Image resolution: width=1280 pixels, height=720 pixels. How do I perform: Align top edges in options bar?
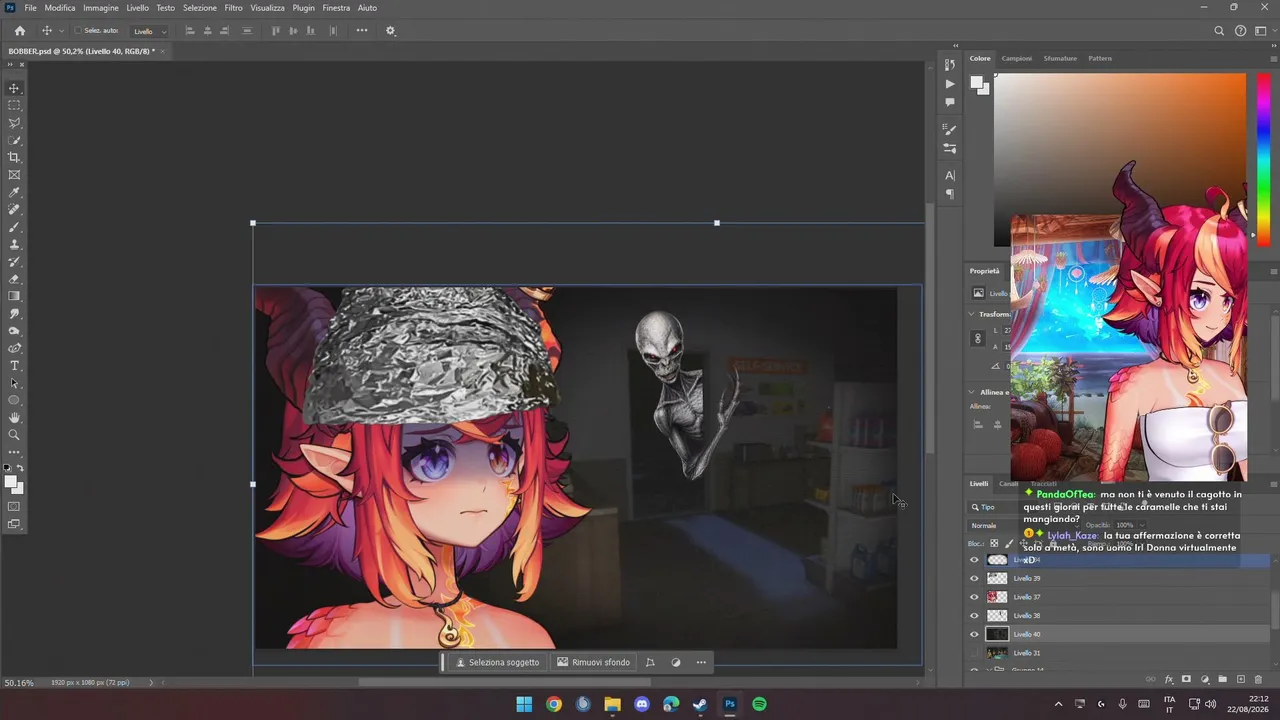point(276,31)
